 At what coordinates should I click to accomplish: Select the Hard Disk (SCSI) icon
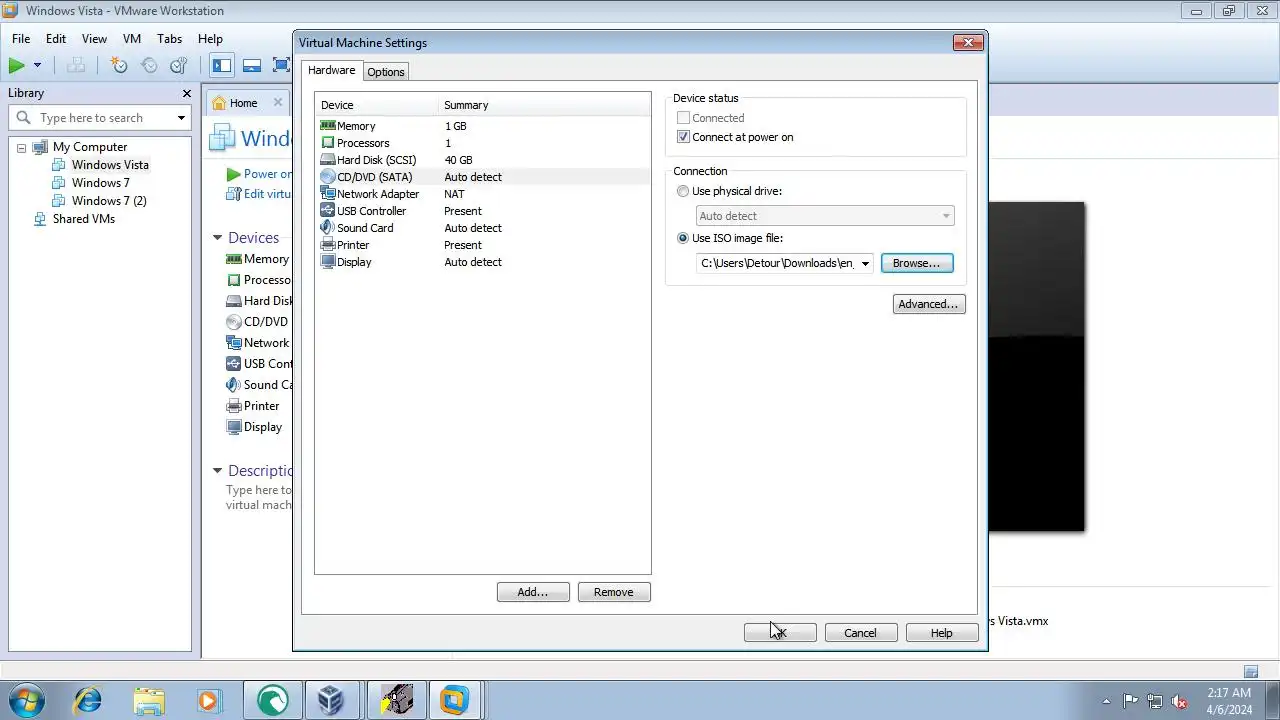(x=328, y=160)
